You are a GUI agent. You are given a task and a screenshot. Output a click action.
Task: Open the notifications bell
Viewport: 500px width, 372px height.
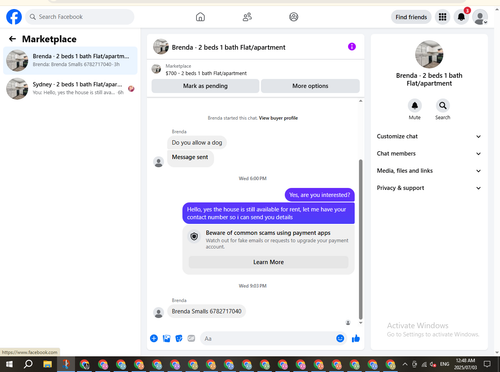point(461,17)
